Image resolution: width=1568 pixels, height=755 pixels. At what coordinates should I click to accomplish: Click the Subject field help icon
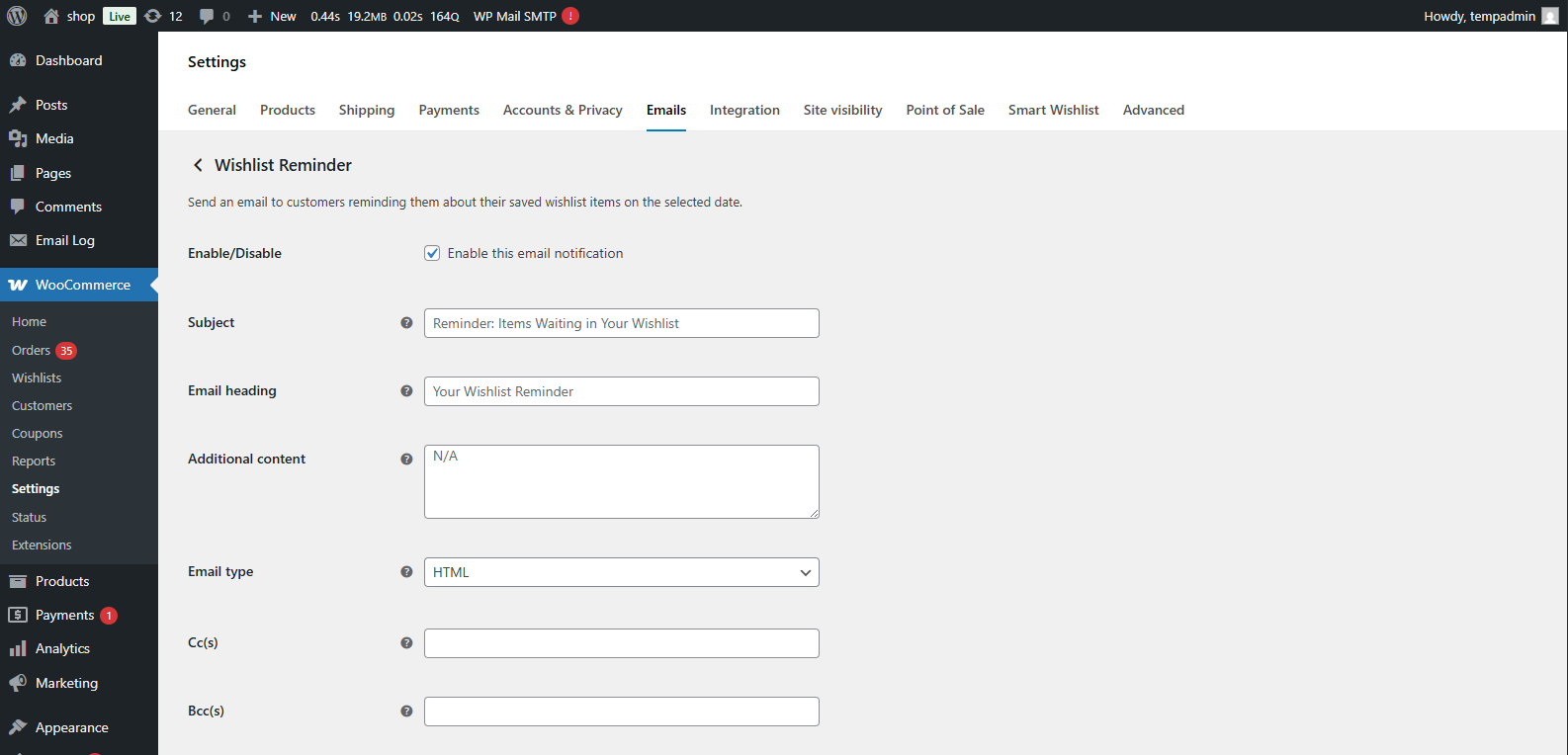click(x=406, y=323)
